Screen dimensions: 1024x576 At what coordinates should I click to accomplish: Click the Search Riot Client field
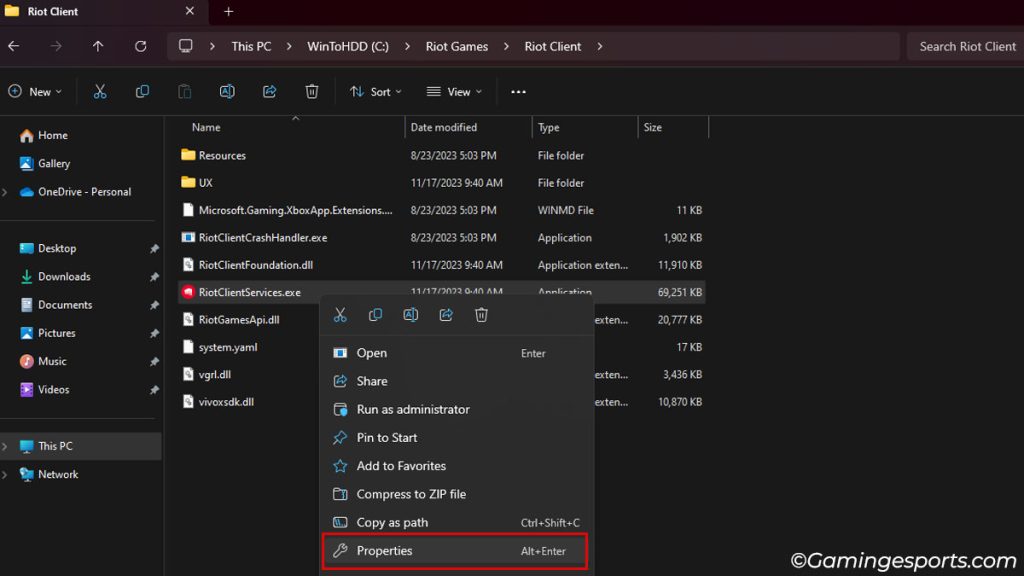pos(965,46)
